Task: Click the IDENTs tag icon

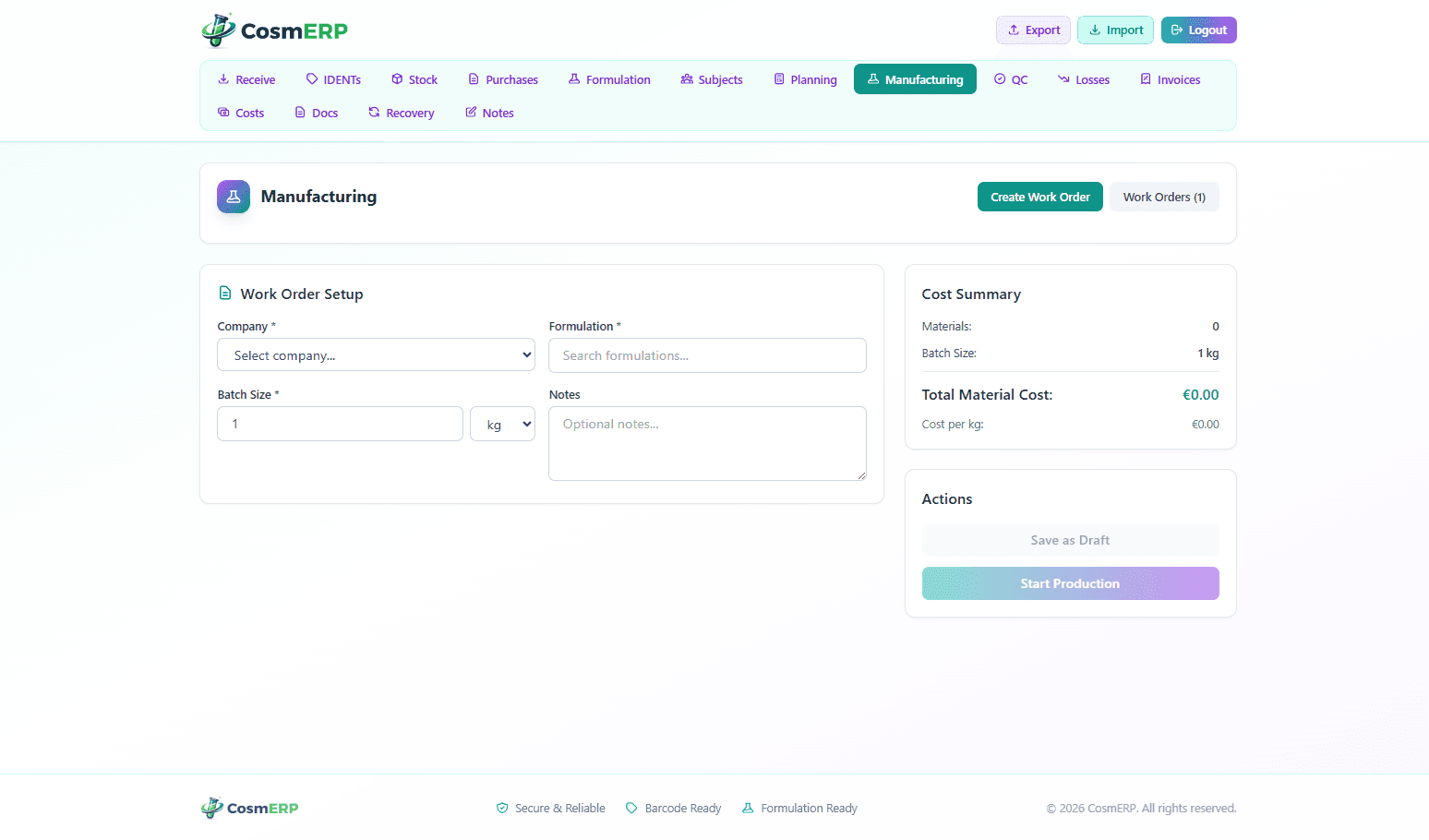Action: 312,79
